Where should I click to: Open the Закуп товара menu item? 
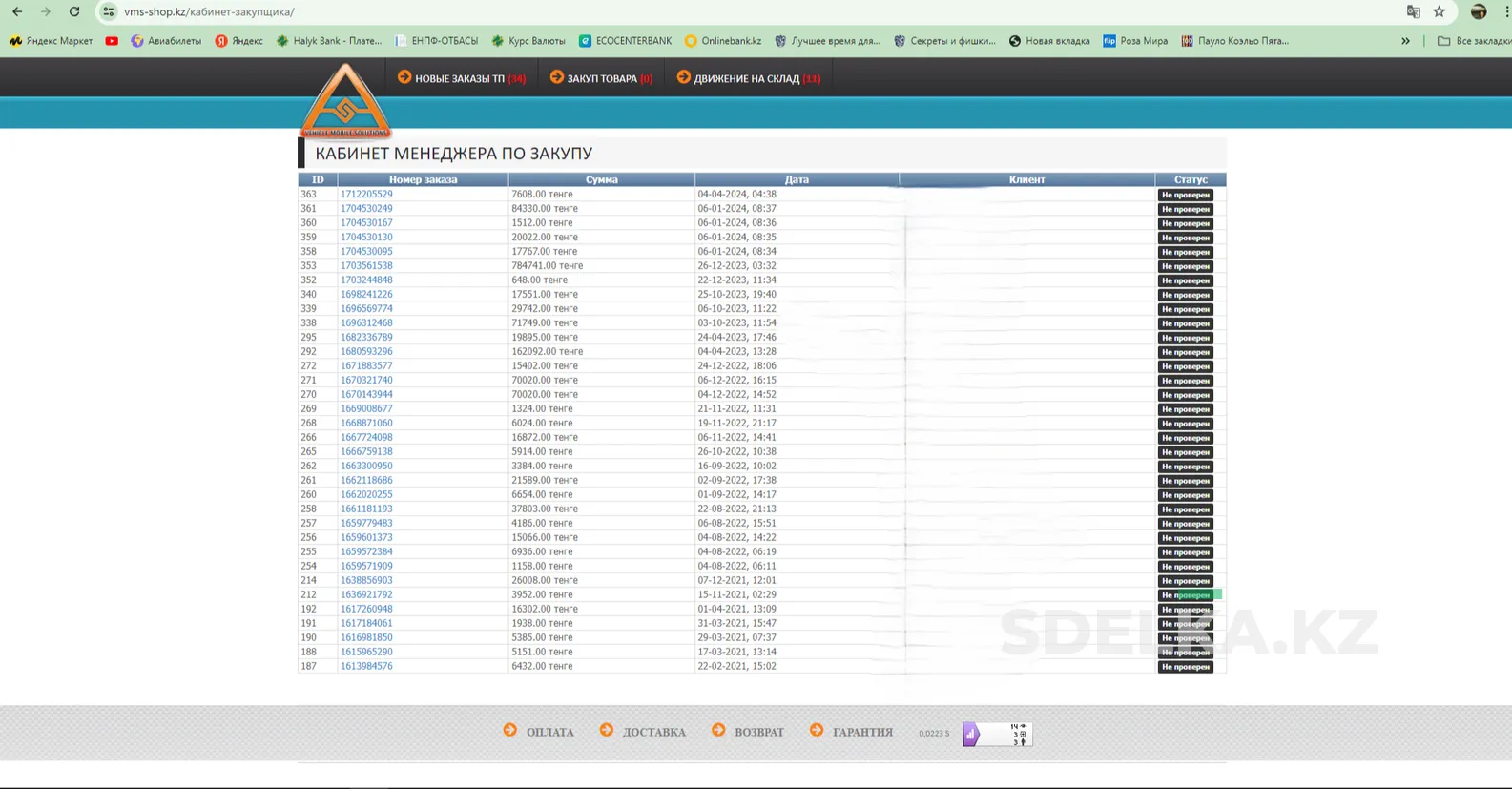pyautogui.click(x=601, y=78)
